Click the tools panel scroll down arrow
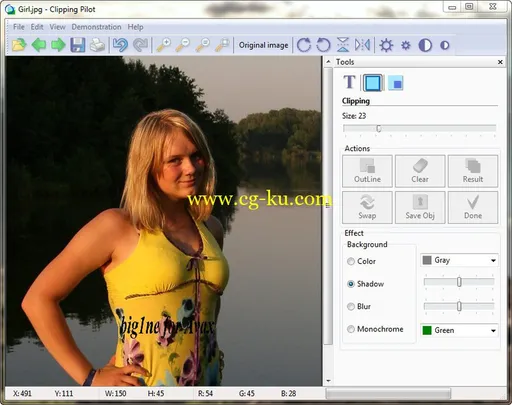Screen dimensions: 512x405 [x=328, y=381]
